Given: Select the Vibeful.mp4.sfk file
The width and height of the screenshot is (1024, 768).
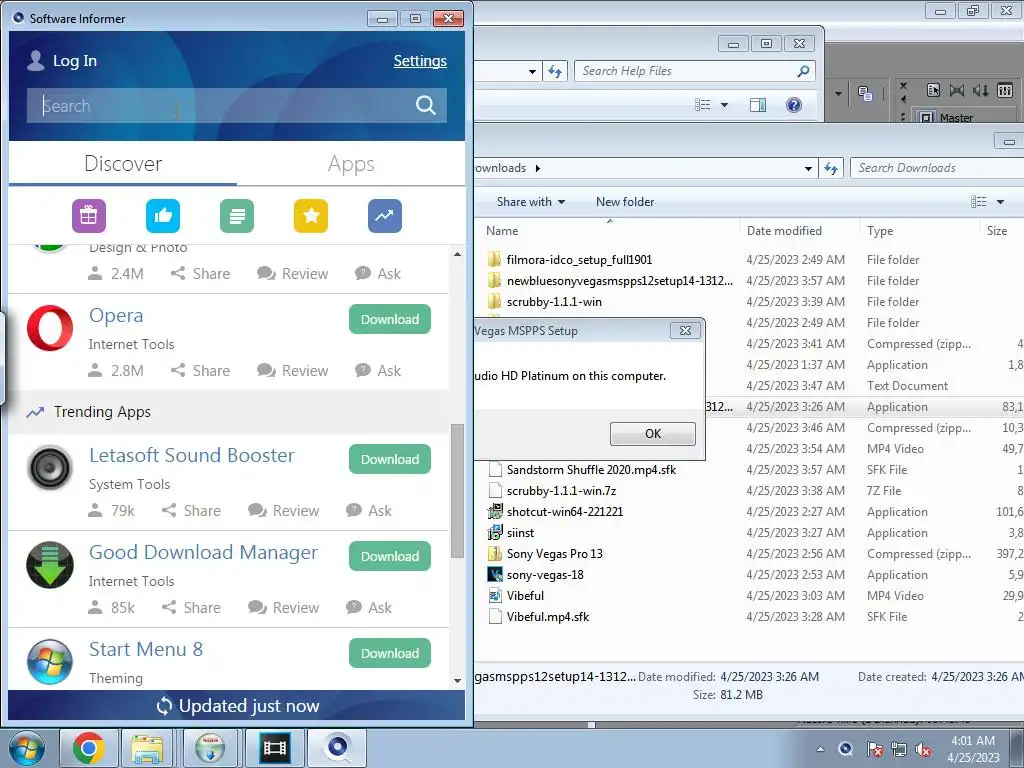Looking at the screenshot, I should click(547, 616).
